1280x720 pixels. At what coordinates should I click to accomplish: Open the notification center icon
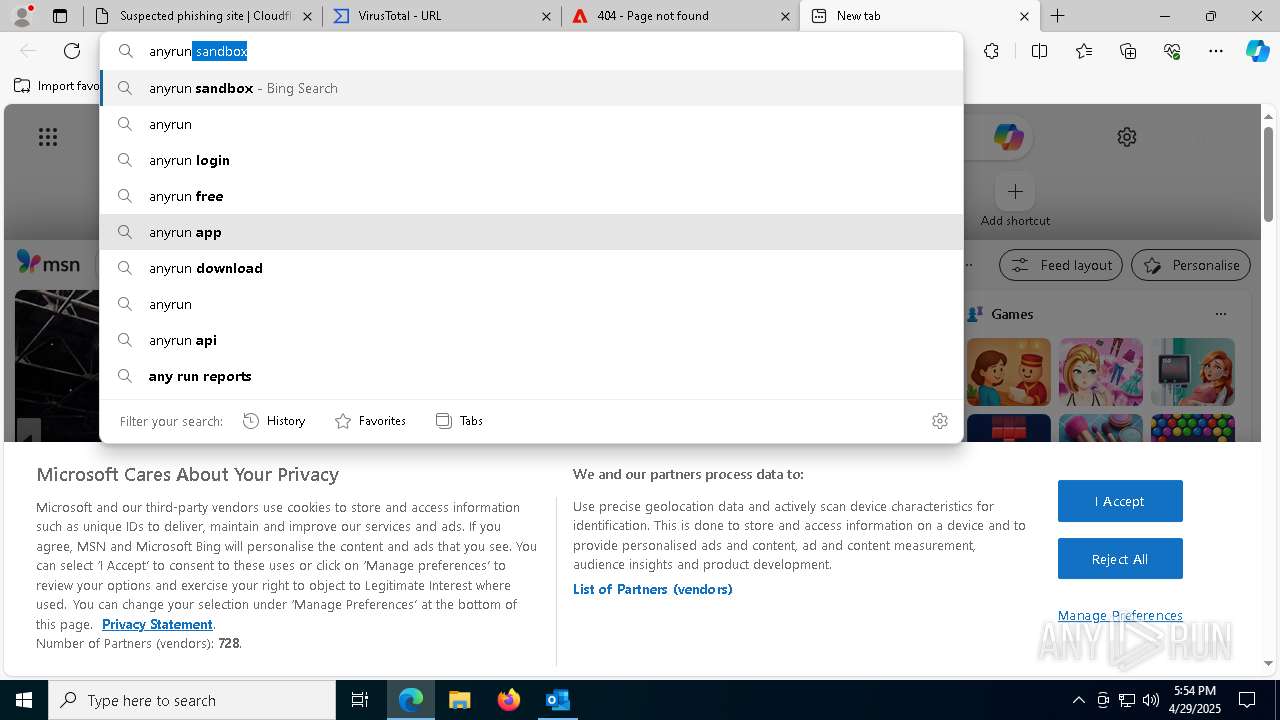tap(1247, 700)
